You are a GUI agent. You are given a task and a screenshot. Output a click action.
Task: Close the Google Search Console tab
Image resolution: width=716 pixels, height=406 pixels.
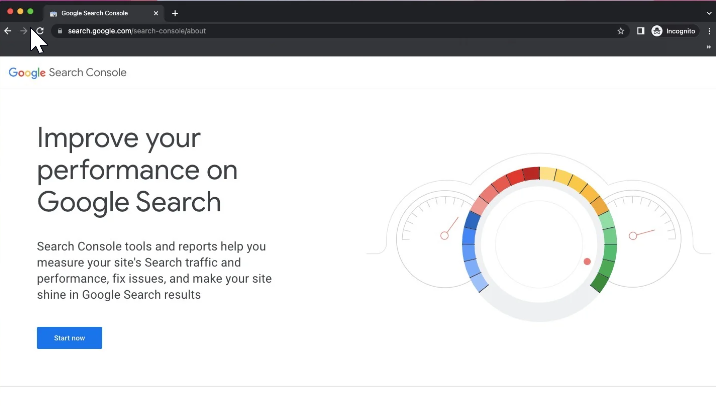coord(156,13)
